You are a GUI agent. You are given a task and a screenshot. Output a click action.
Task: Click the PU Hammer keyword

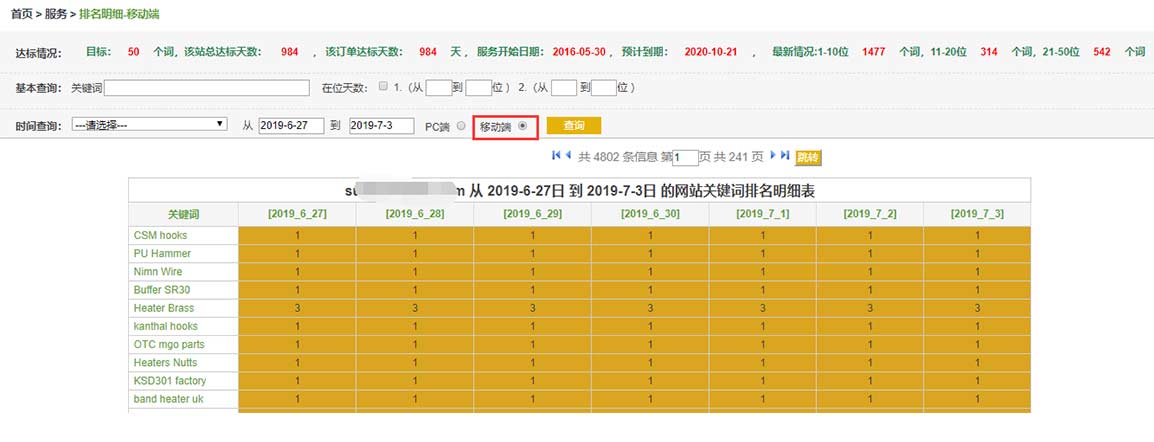(162, 254)
